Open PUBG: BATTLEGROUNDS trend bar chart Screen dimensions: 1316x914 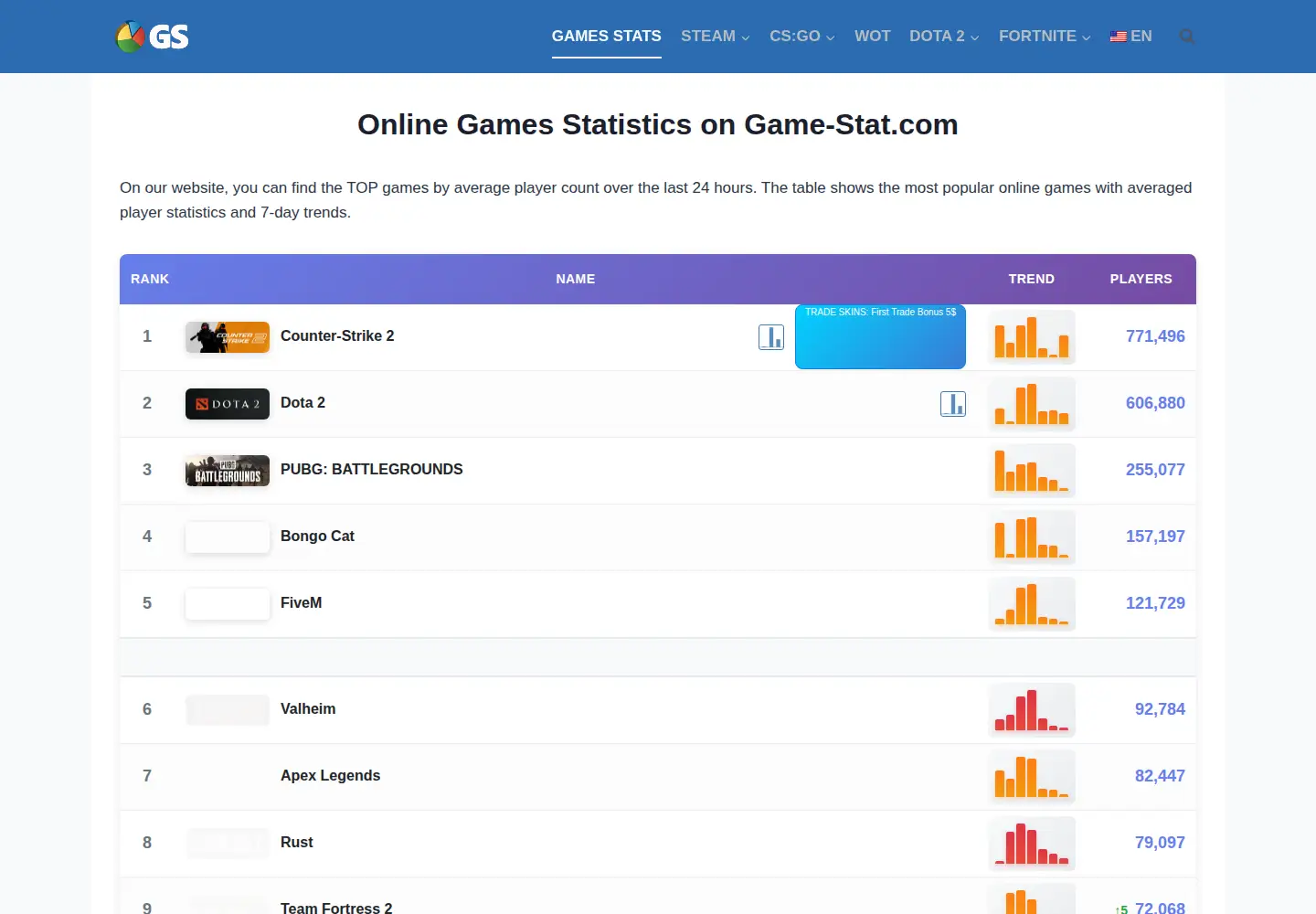1032,471
